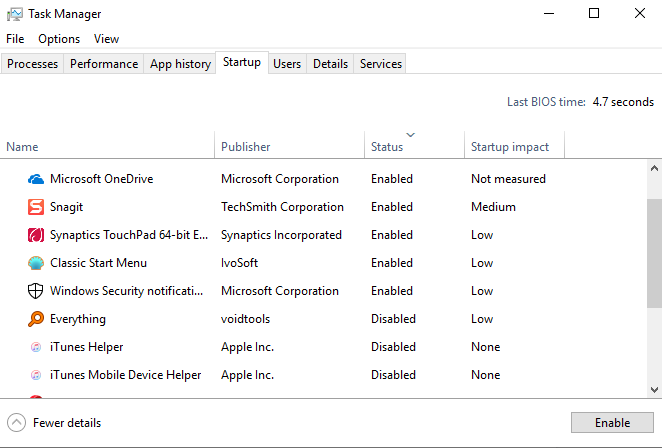
Task: Click the iTunes Mobile Device Helper icon
Action: tap(36, 375)
